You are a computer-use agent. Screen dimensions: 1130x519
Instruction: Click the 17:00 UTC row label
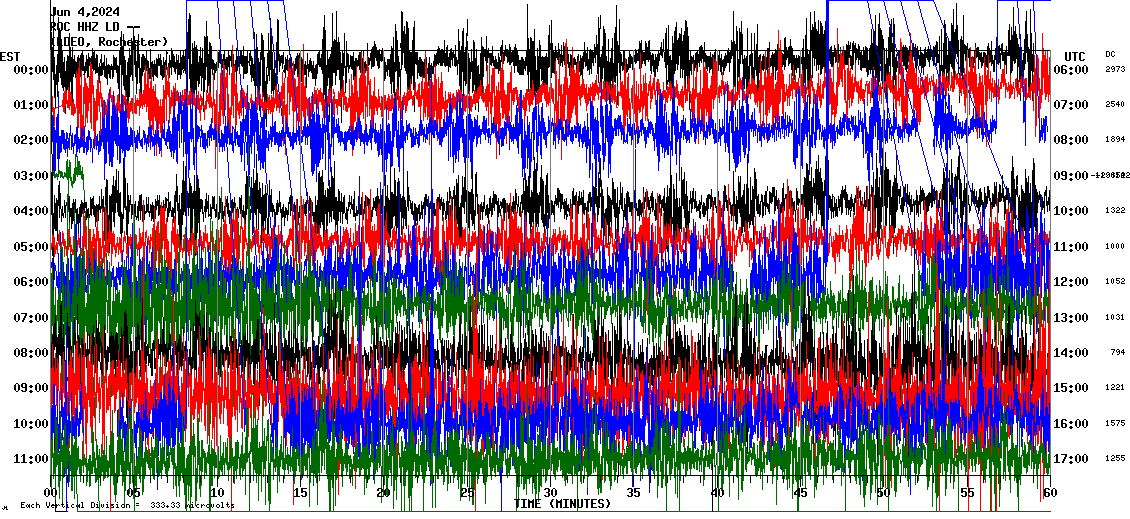pyautogui.click(x=1070, y=459)
